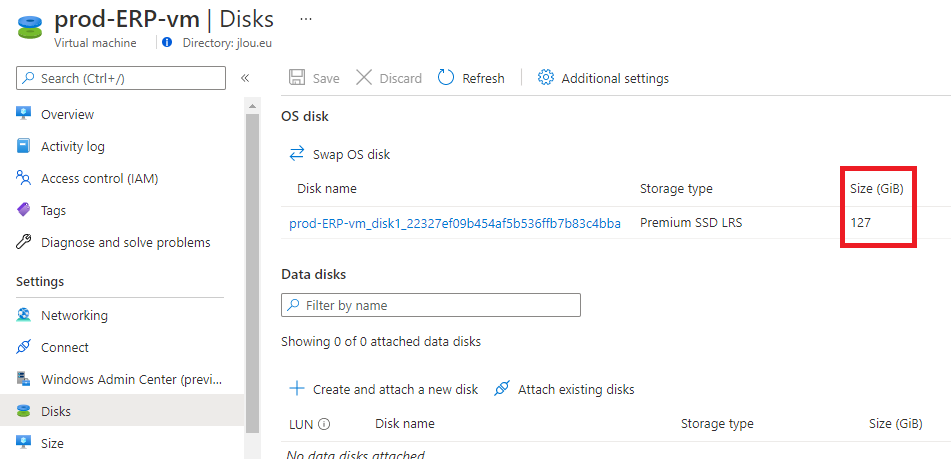
Task: Collapse the sidebar with the double chevron
Action: click(x=245, y=78)
